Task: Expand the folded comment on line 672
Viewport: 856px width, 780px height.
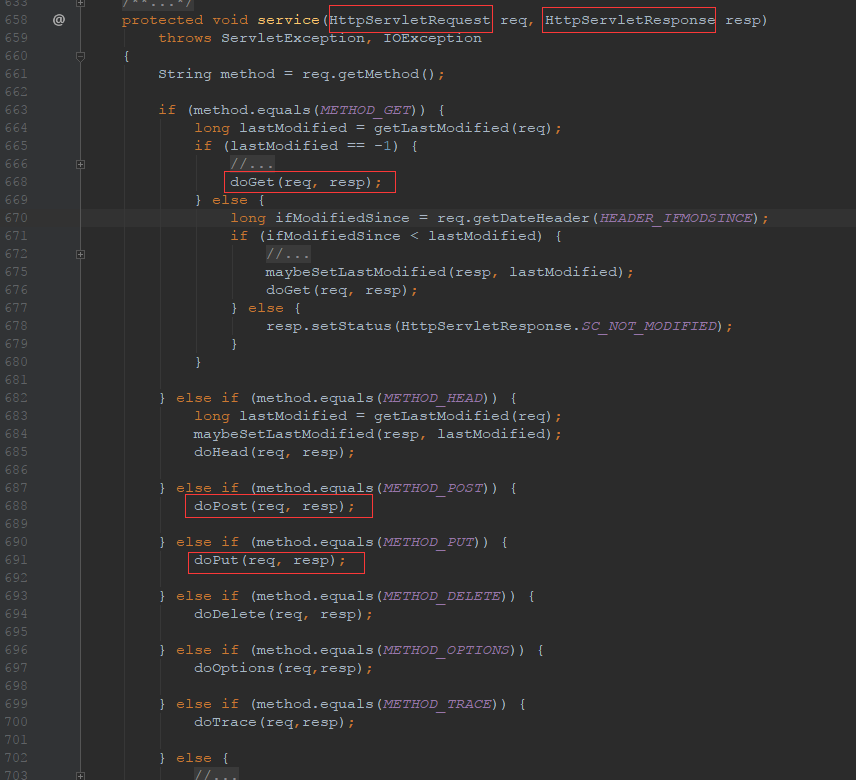Action: [x=80, y=254]
